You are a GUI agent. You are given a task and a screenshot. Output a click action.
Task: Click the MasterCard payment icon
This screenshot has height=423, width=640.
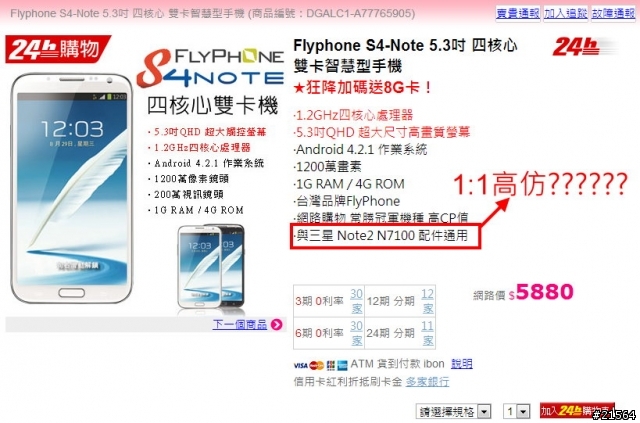316,365
